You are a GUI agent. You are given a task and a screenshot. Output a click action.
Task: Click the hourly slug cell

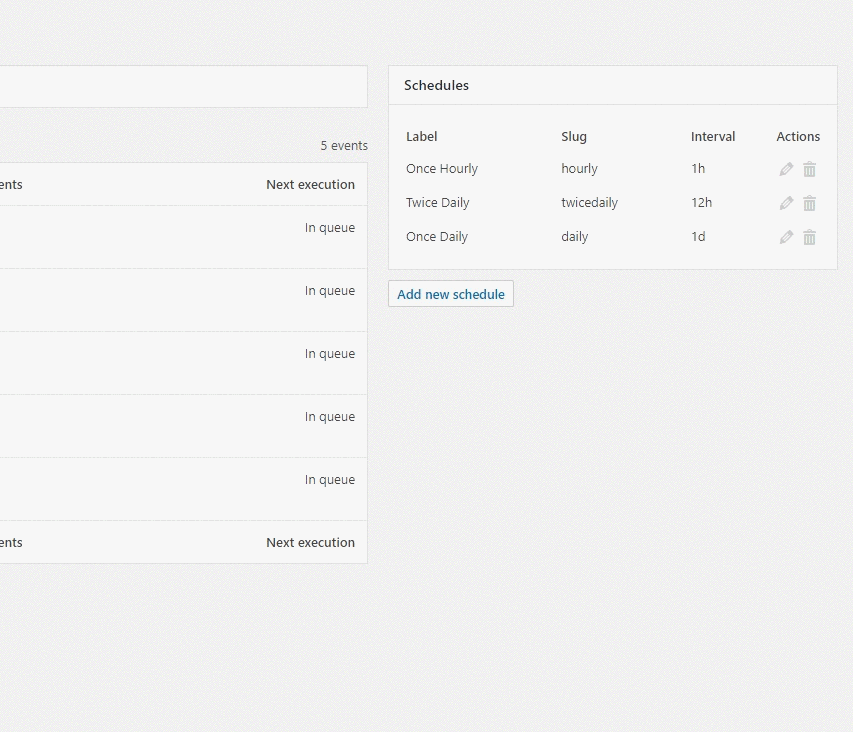579,169
